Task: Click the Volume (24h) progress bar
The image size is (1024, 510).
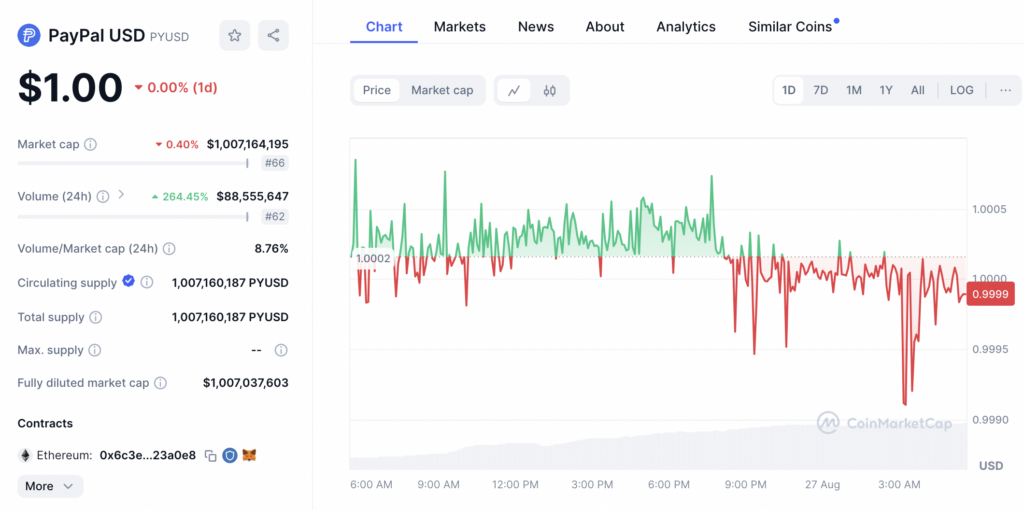Action: click(x=133, y=216)
